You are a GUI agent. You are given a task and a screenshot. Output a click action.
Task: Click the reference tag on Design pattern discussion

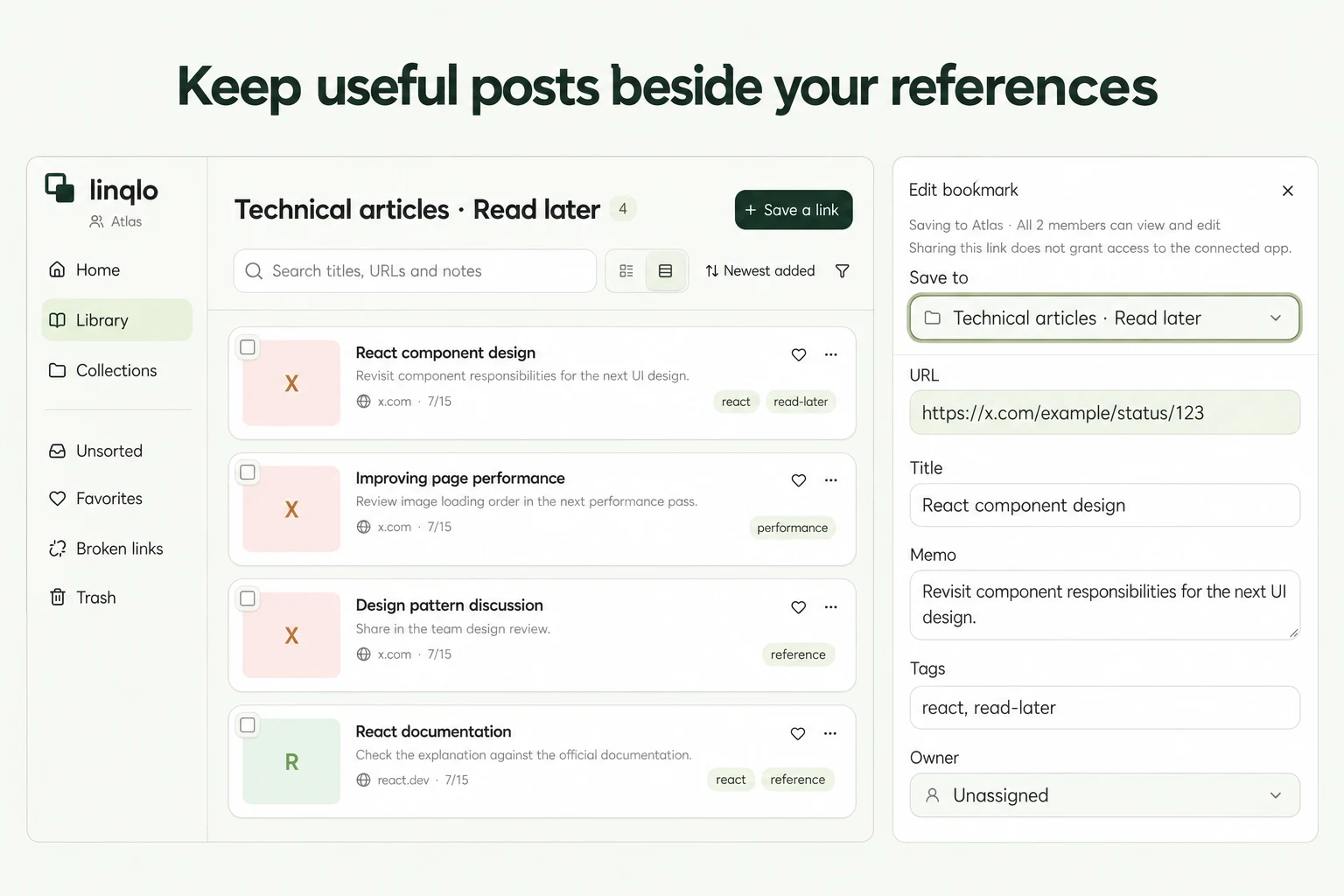point(798,654)
